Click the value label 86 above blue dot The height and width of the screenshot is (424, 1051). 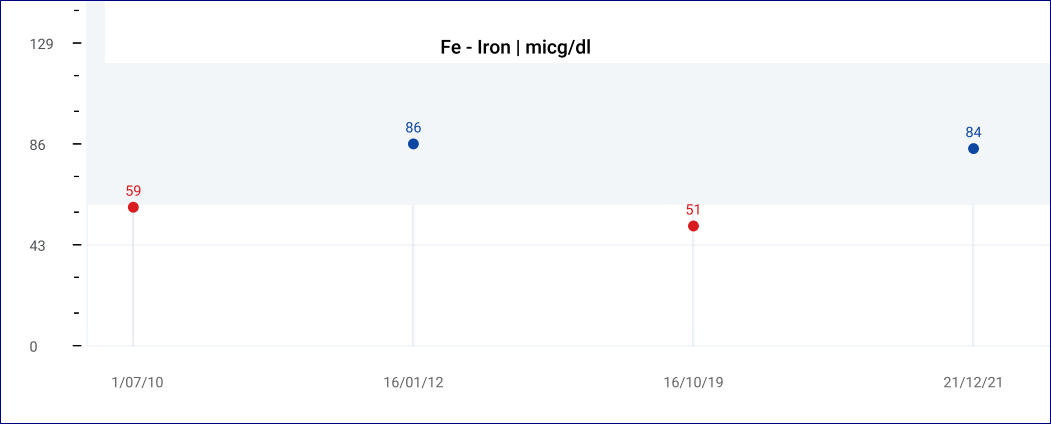(414, 127)
